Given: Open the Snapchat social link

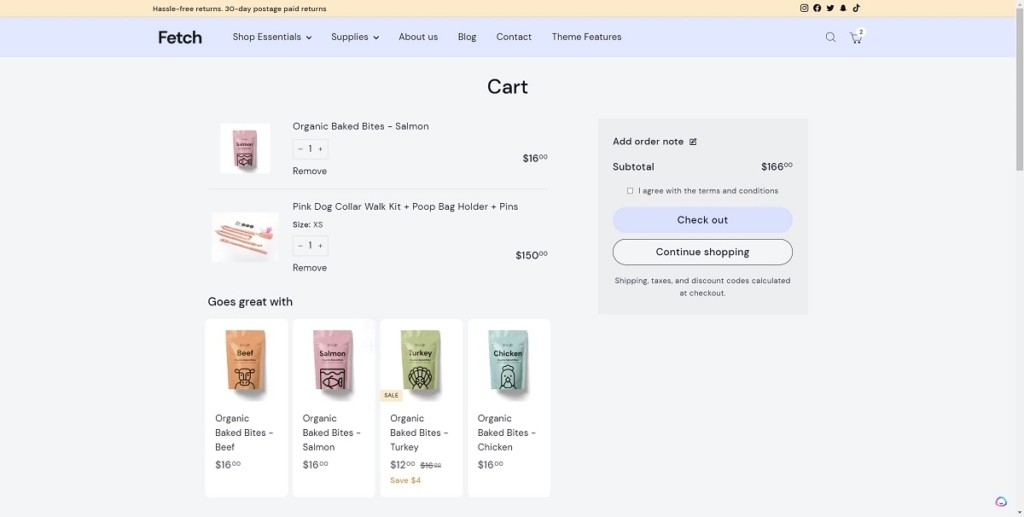Looking at the screenshot, I should pyautogui.click(x=843, y=8).
